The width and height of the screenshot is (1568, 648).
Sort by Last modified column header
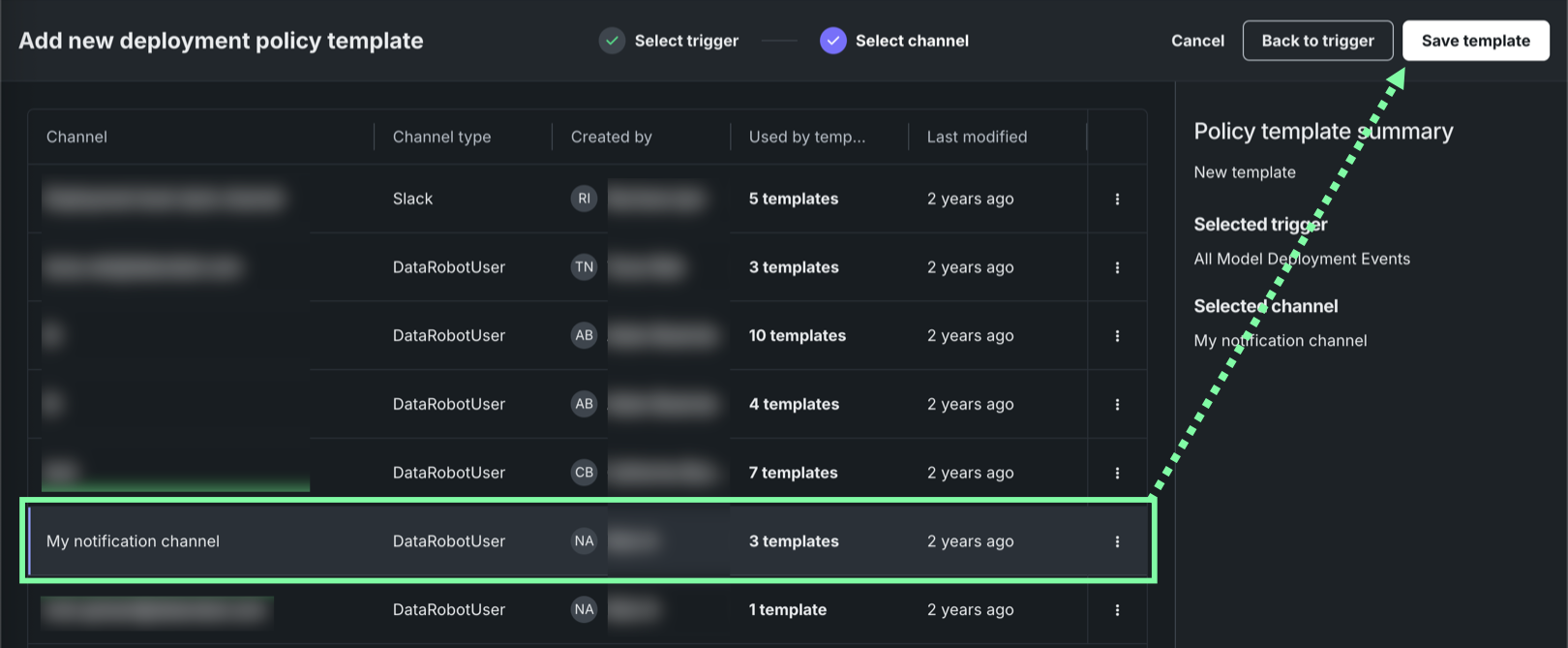[977, 137]
